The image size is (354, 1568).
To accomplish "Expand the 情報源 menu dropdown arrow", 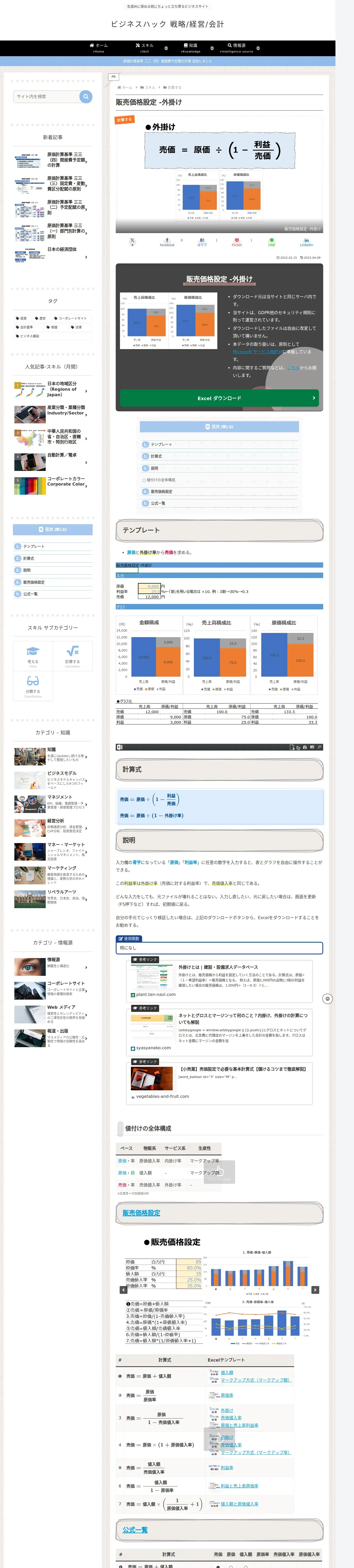I will 258,48.
